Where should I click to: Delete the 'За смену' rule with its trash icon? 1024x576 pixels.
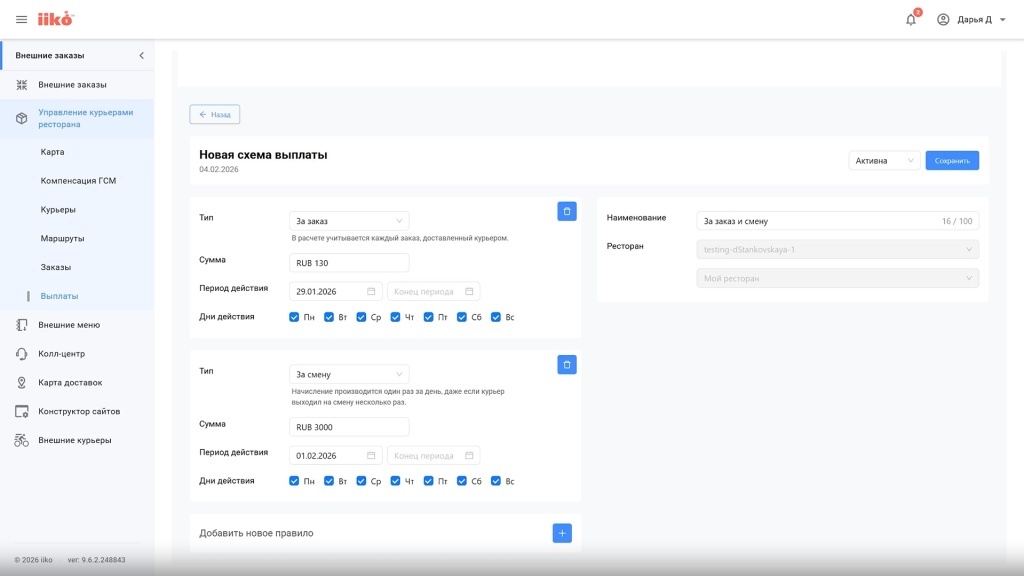coord(567,364)
